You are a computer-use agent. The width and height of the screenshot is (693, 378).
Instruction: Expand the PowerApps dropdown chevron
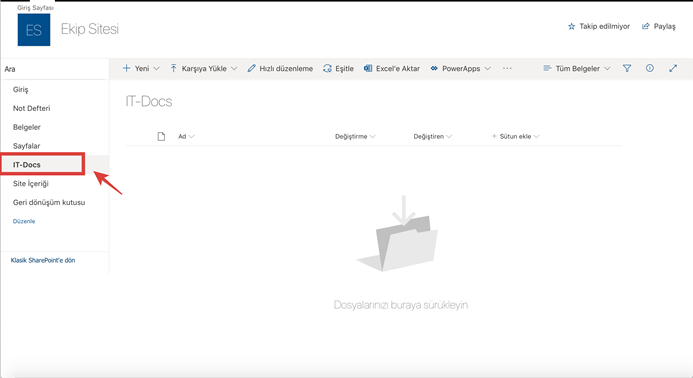487,69
